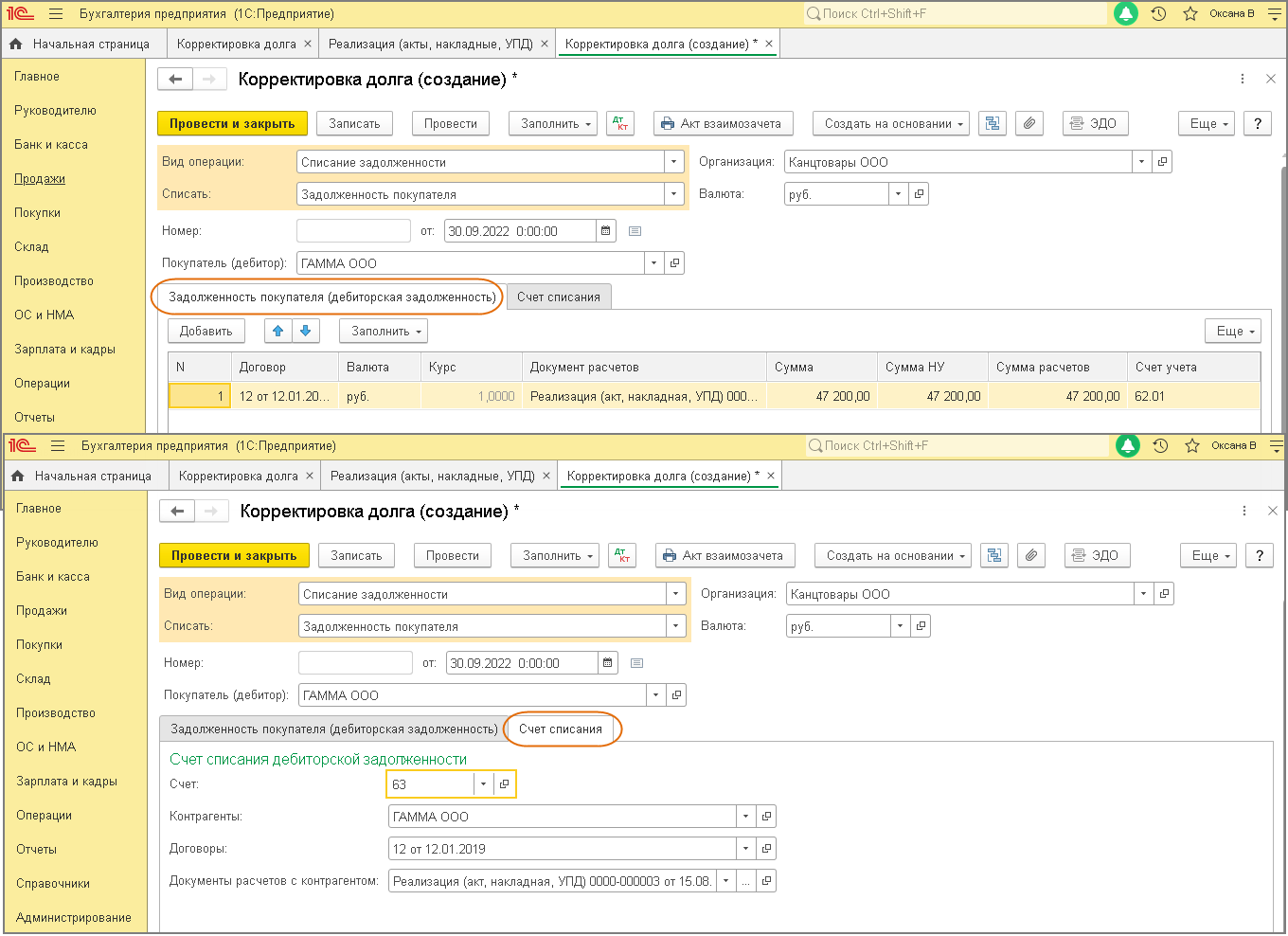Click Провести и закрыть in the upper window
Image resolution: width=1288 pixels, height=936 pixels.
(232, 124)
